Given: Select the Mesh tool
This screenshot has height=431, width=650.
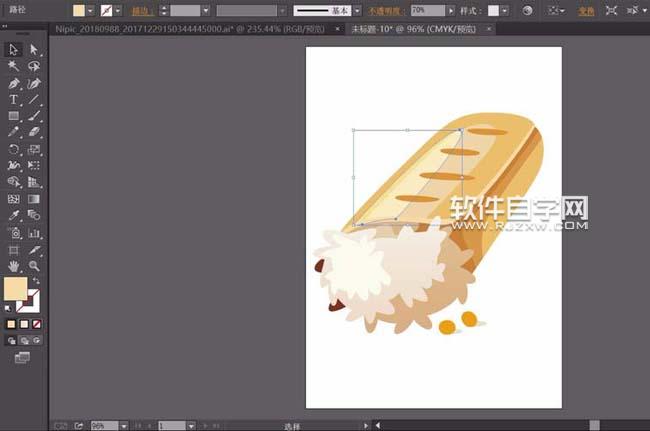Looking at the screenshot, I should pos(13,199).
